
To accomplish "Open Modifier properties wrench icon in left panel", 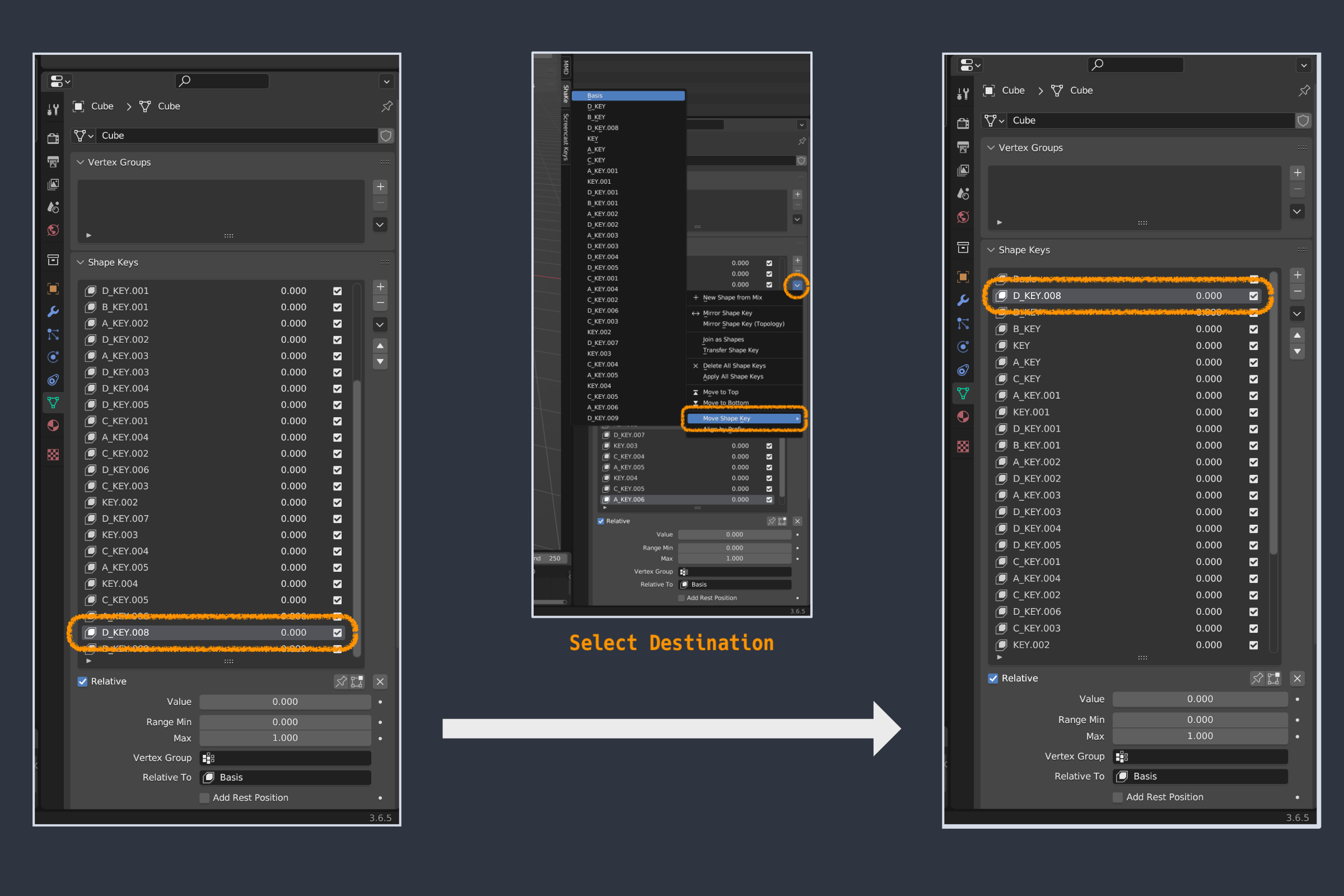I will tap(53, 311).
